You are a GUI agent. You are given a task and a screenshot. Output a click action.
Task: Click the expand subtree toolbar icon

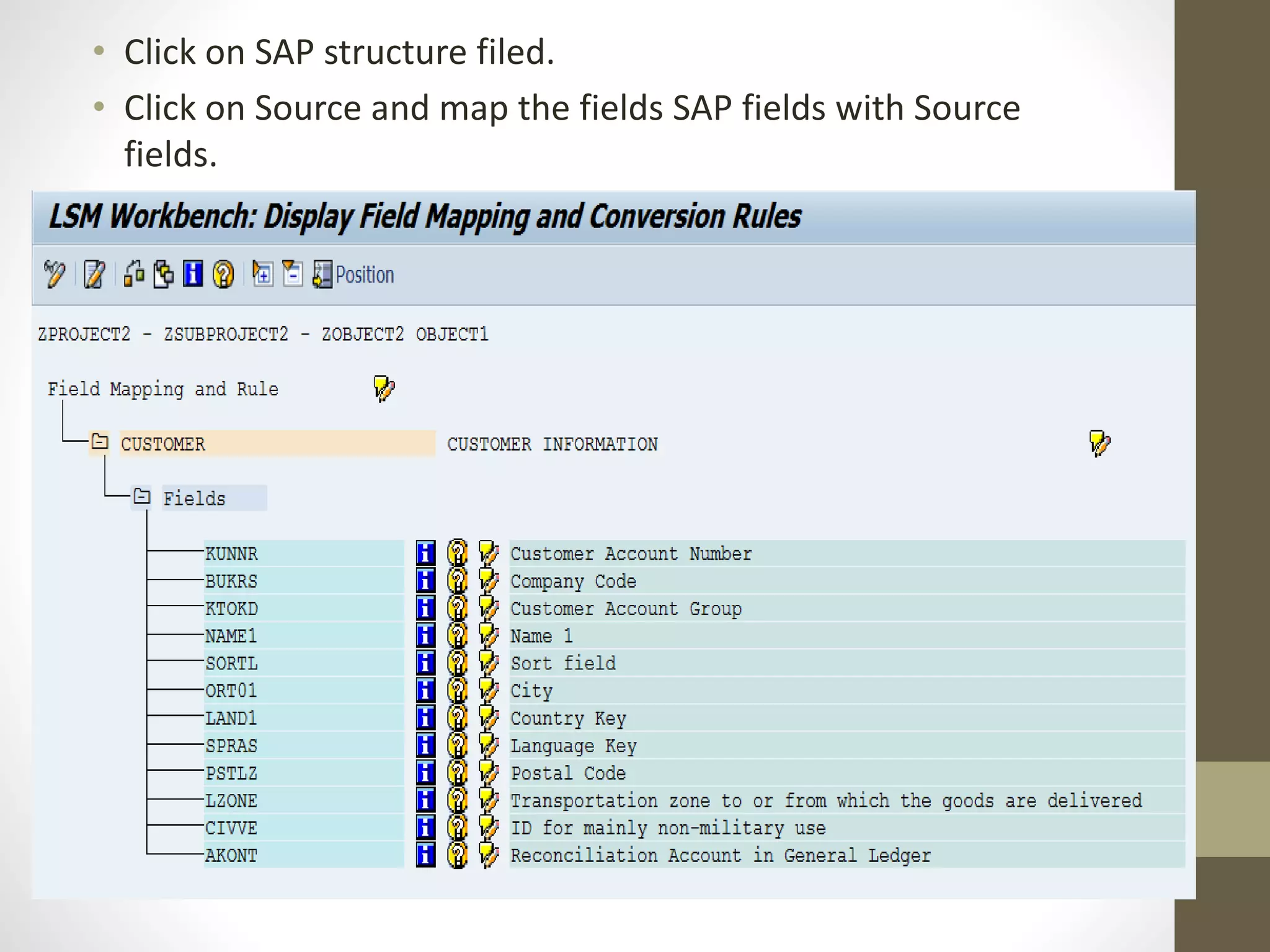262,274
